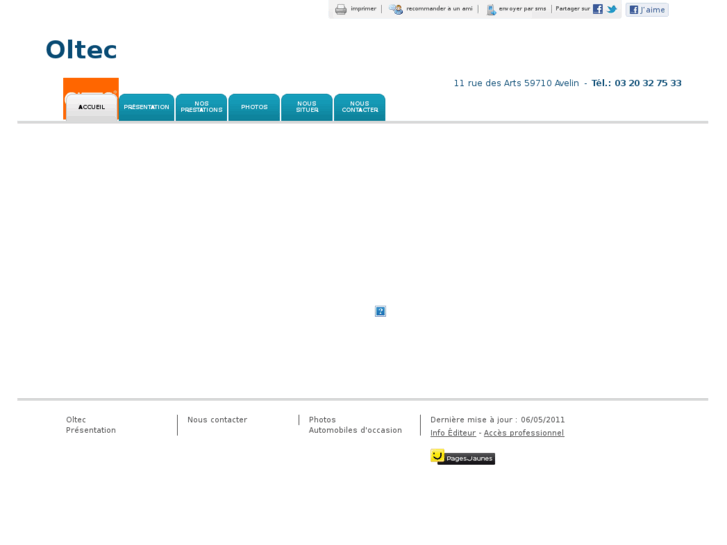Open the footer Présentation link
Image resolution: width=727 pixels, height=545 pixels.
(x=91, y=430)
